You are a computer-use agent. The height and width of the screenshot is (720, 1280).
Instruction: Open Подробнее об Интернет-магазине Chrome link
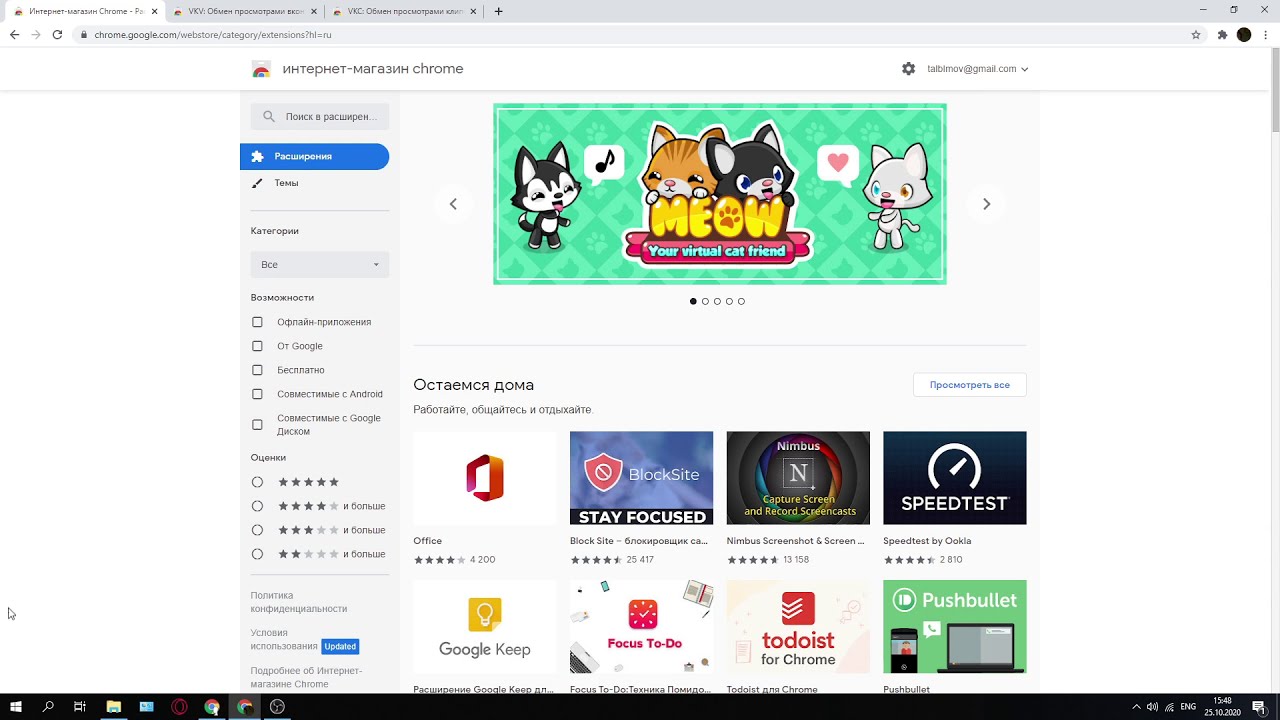click(306, 677)
